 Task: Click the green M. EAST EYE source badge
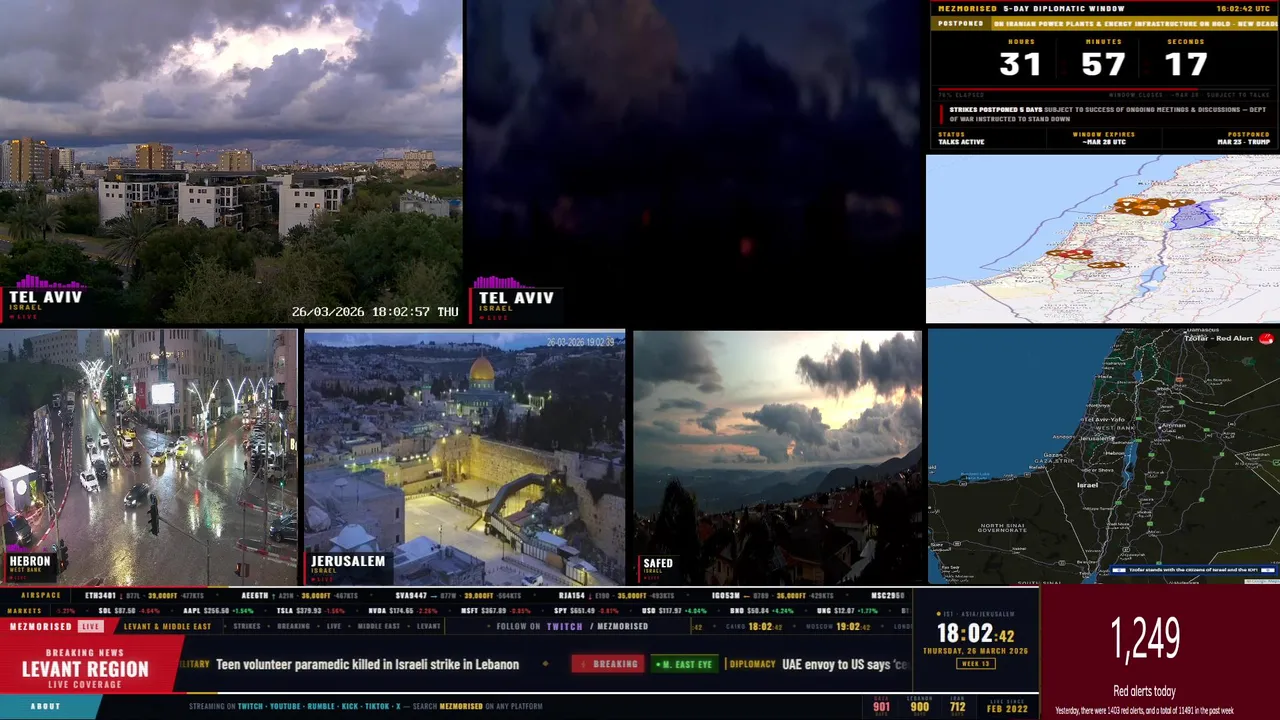coord(684,664)
